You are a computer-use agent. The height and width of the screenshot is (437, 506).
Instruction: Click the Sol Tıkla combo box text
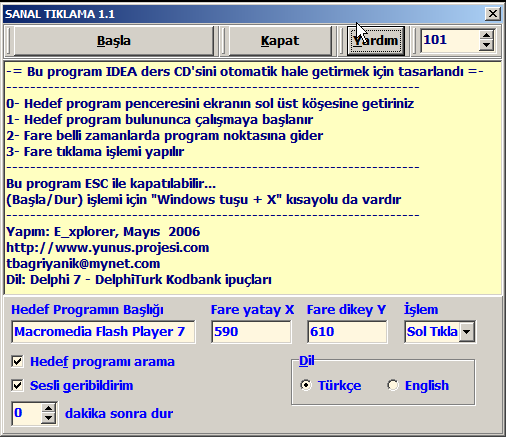[432, 332]
